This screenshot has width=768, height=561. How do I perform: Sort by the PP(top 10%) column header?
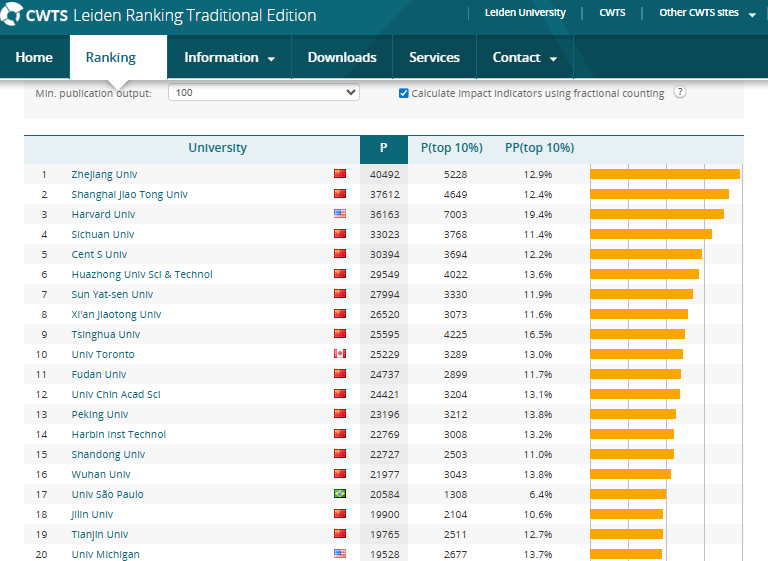pos(539,148)
